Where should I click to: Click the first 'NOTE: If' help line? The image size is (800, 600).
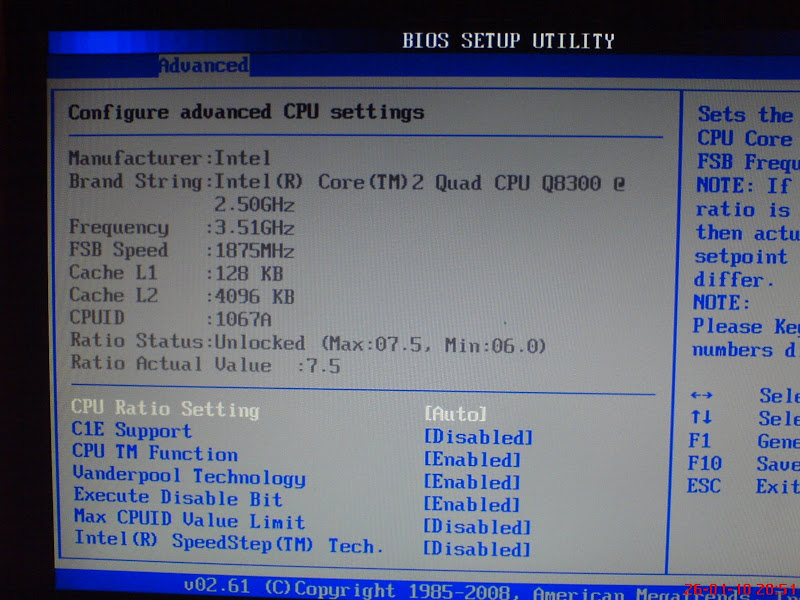click(x=744, y=185)
